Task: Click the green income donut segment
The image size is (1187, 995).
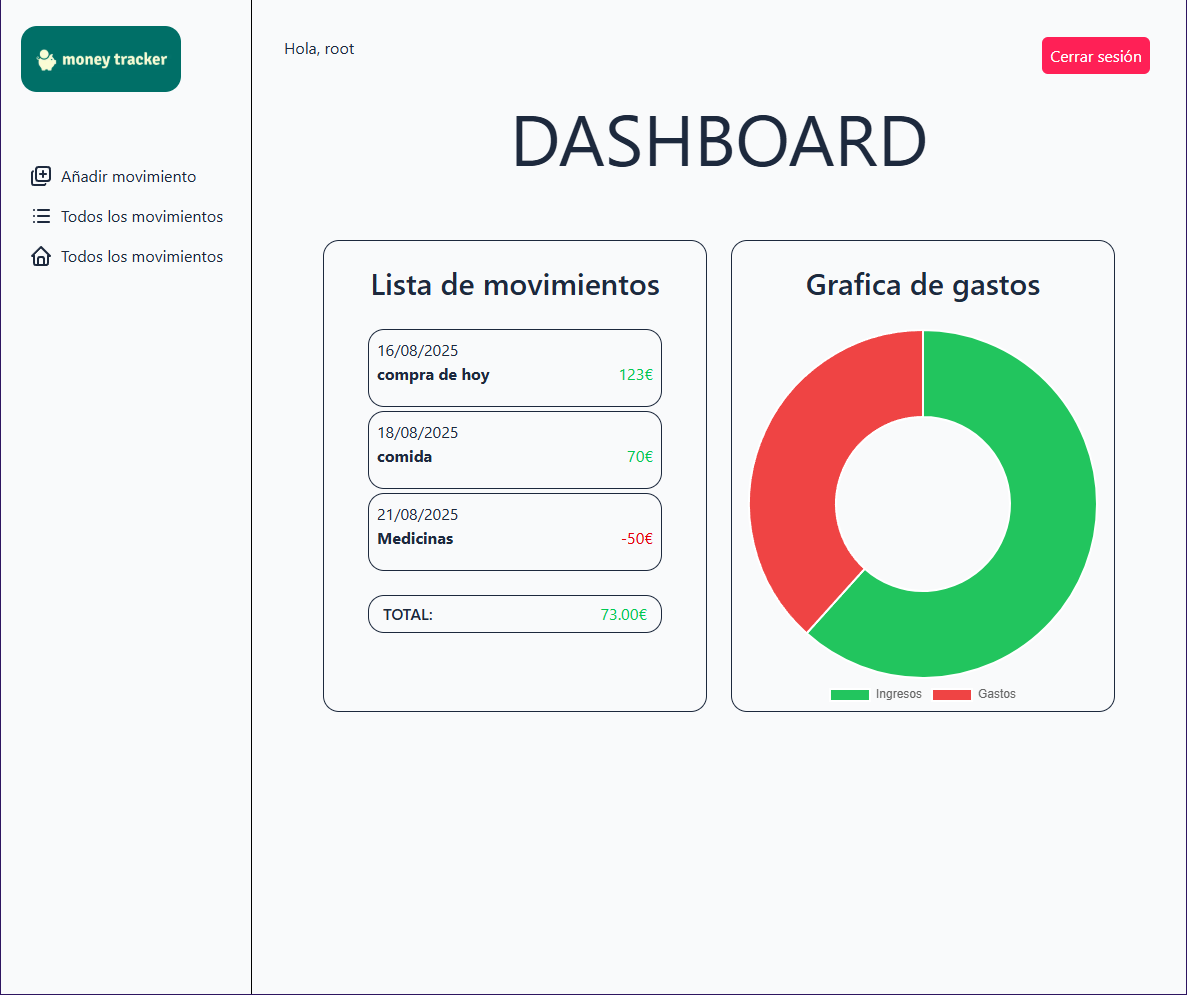Action: (1040, 560)
